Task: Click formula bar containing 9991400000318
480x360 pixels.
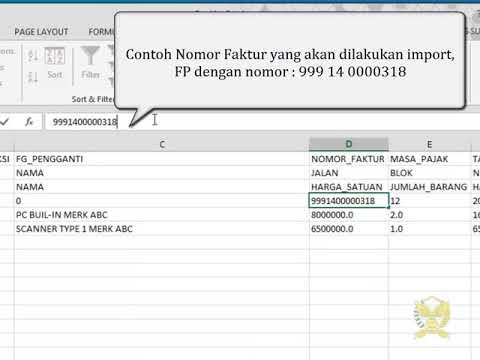Action: 262,122
